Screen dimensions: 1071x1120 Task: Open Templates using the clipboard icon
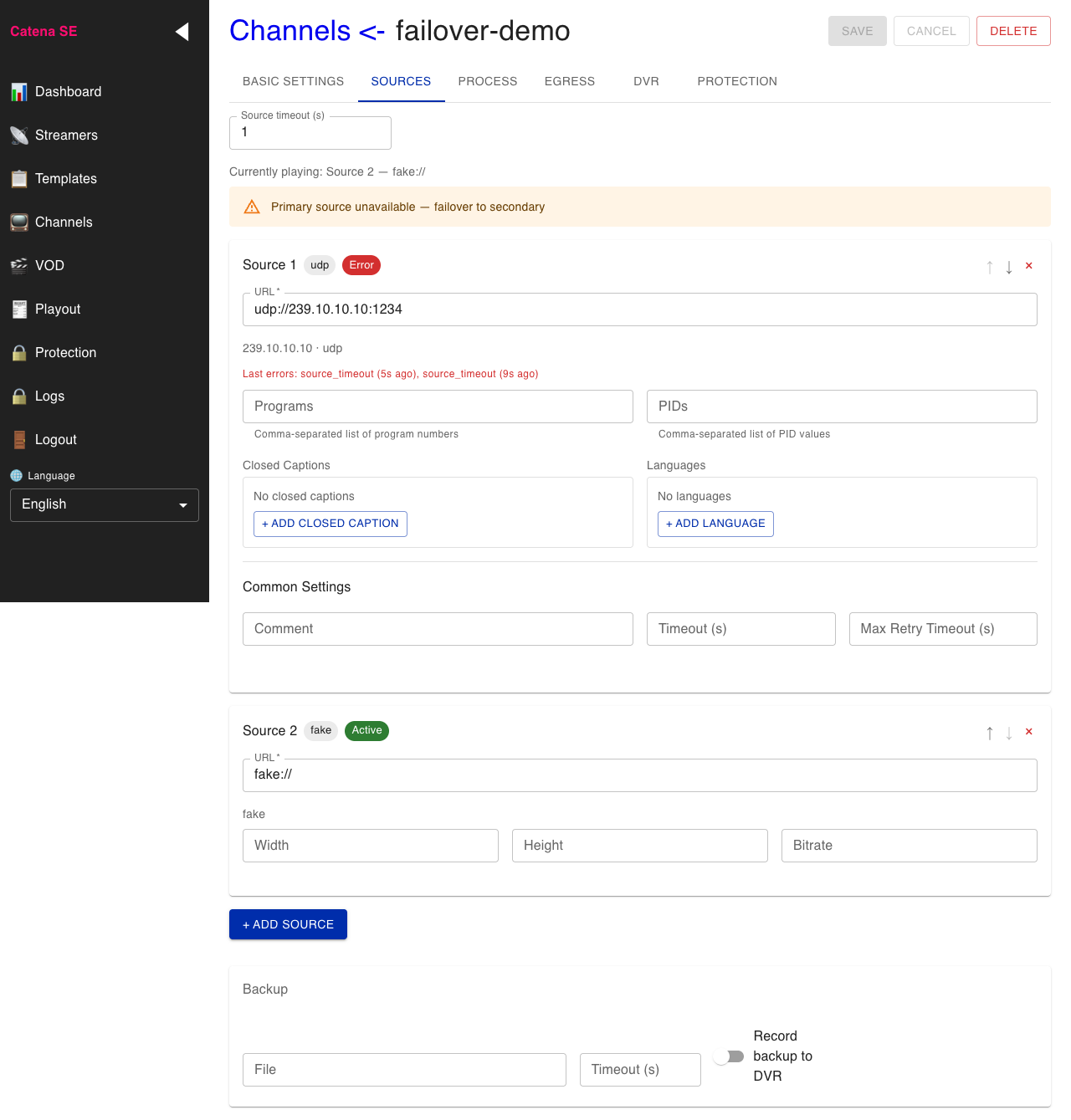click(x=18, y=178)
